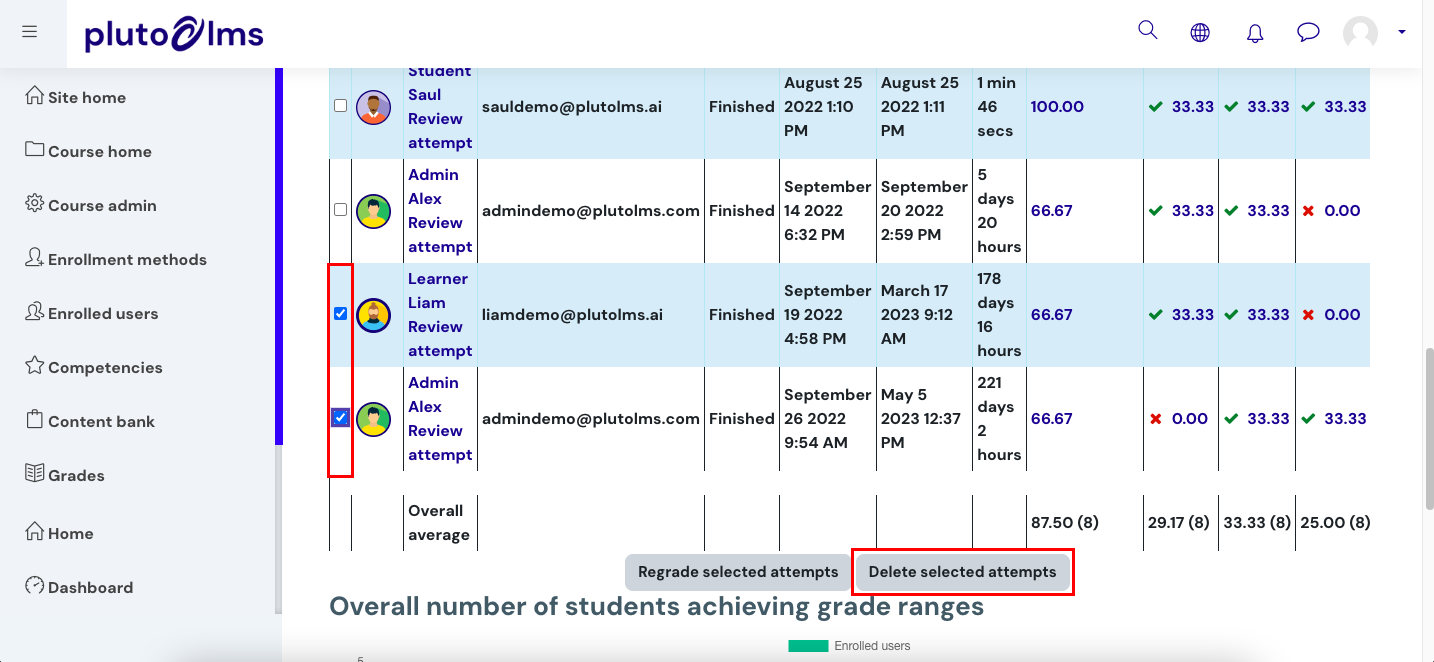This screenshot has height=662, width=1434.
Task: Open the messages chat bubble icon
Action: (1308, 33)
